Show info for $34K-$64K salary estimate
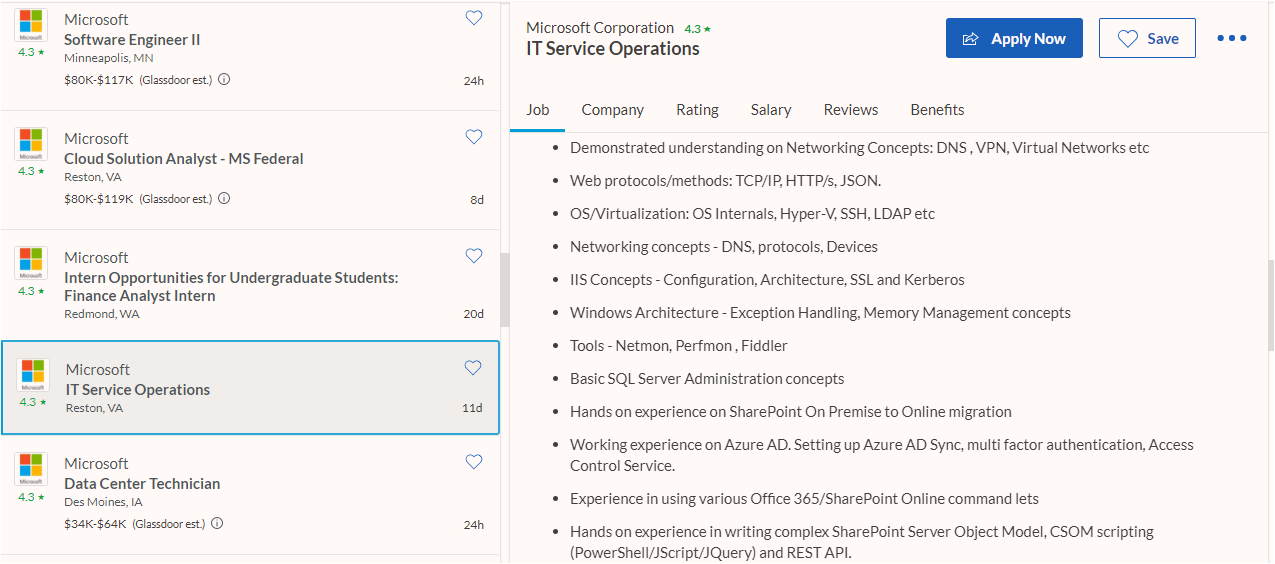Screen dimensions: 1275x564 217,524
